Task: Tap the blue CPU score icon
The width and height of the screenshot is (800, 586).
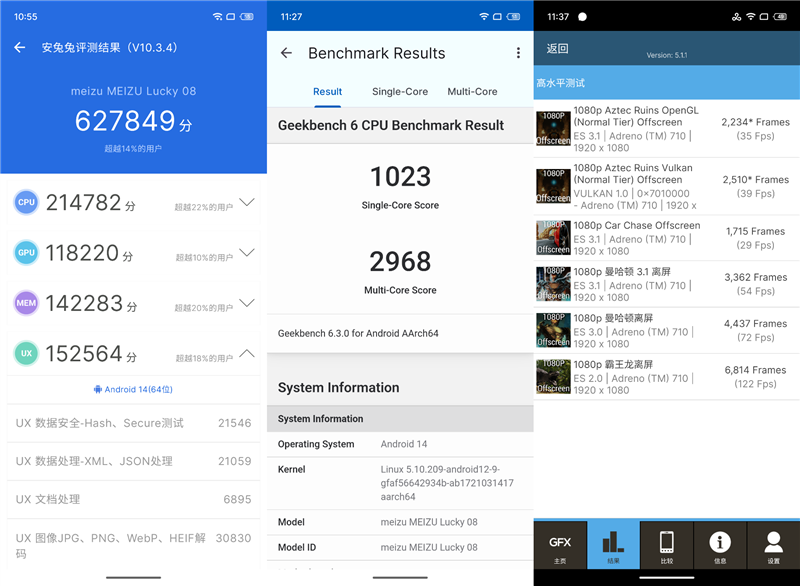Action: (x=26, y=202)
